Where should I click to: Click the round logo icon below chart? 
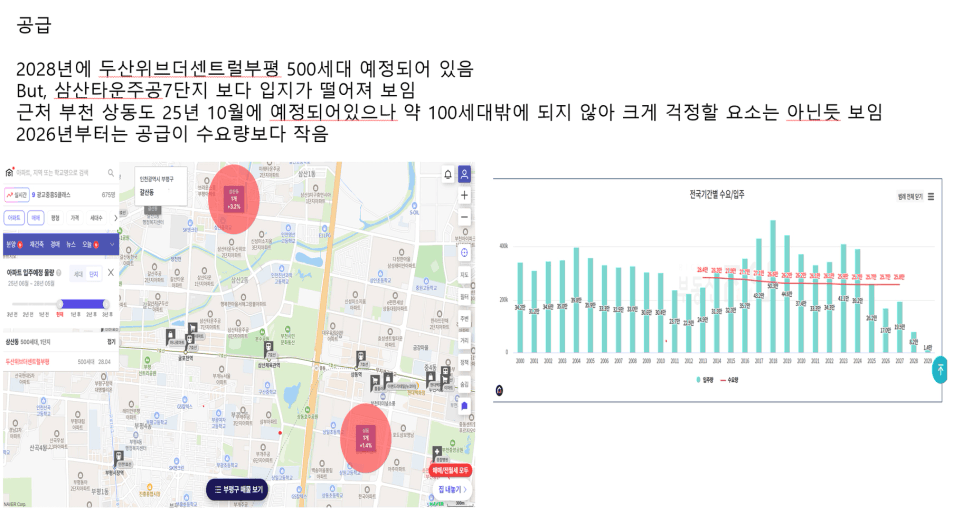pyautogui.click(x=500, y=390)
